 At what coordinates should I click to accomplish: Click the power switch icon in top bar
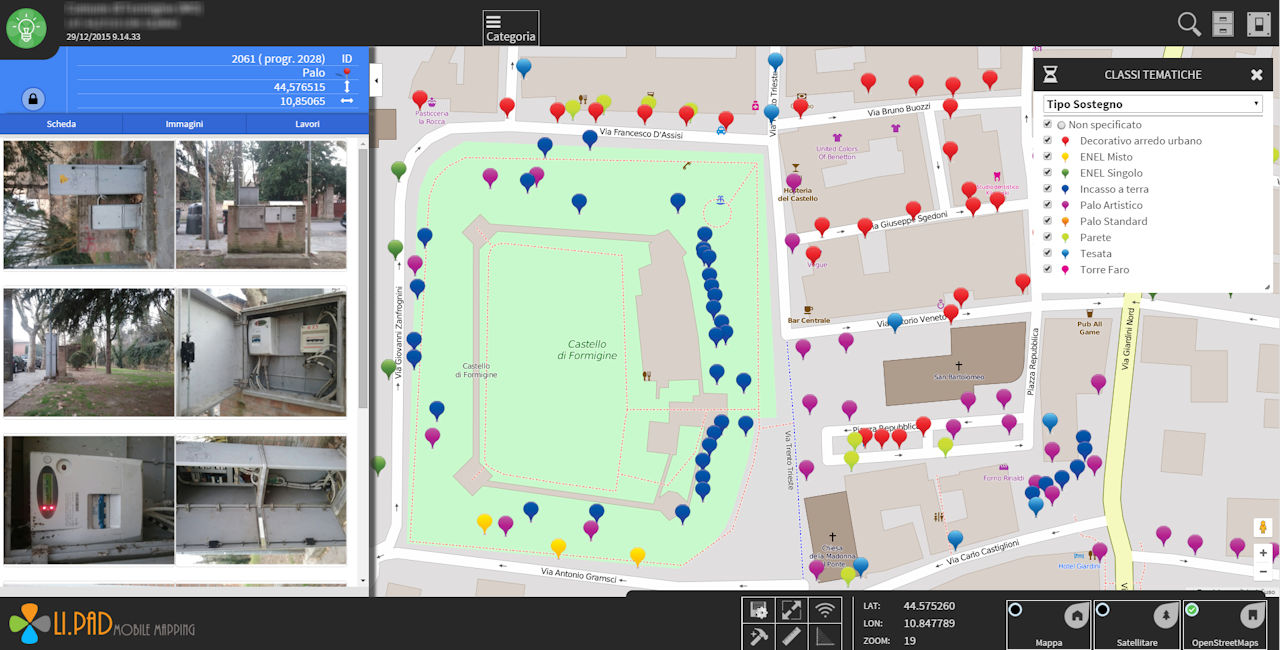pyautogui.click(x=1258, y=24)
